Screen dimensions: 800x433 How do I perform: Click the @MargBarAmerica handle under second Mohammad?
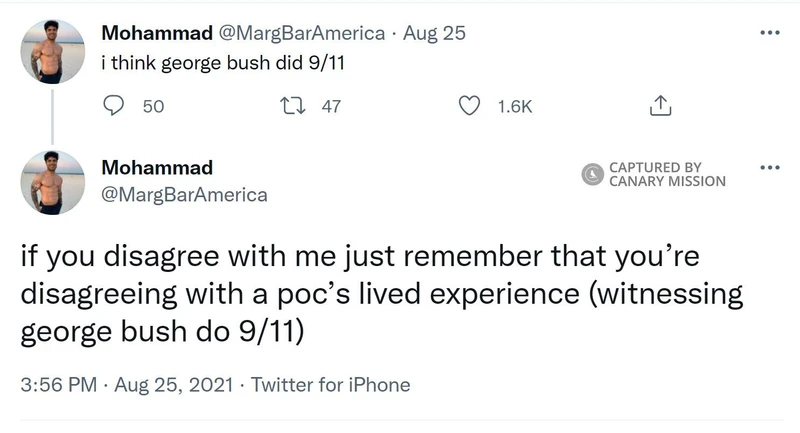click(x=185, y=194)
